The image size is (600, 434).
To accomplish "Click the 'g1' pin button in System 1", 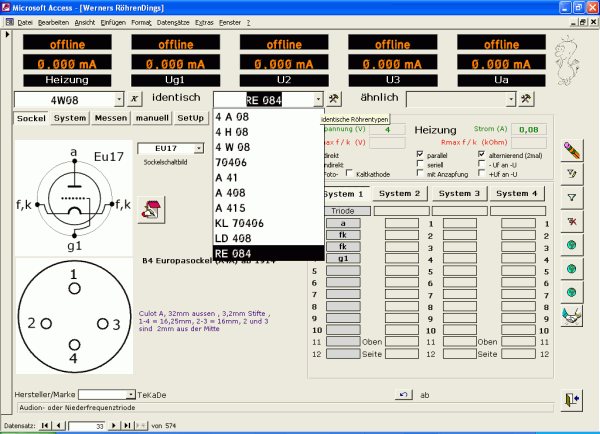I will click(343, 258).
